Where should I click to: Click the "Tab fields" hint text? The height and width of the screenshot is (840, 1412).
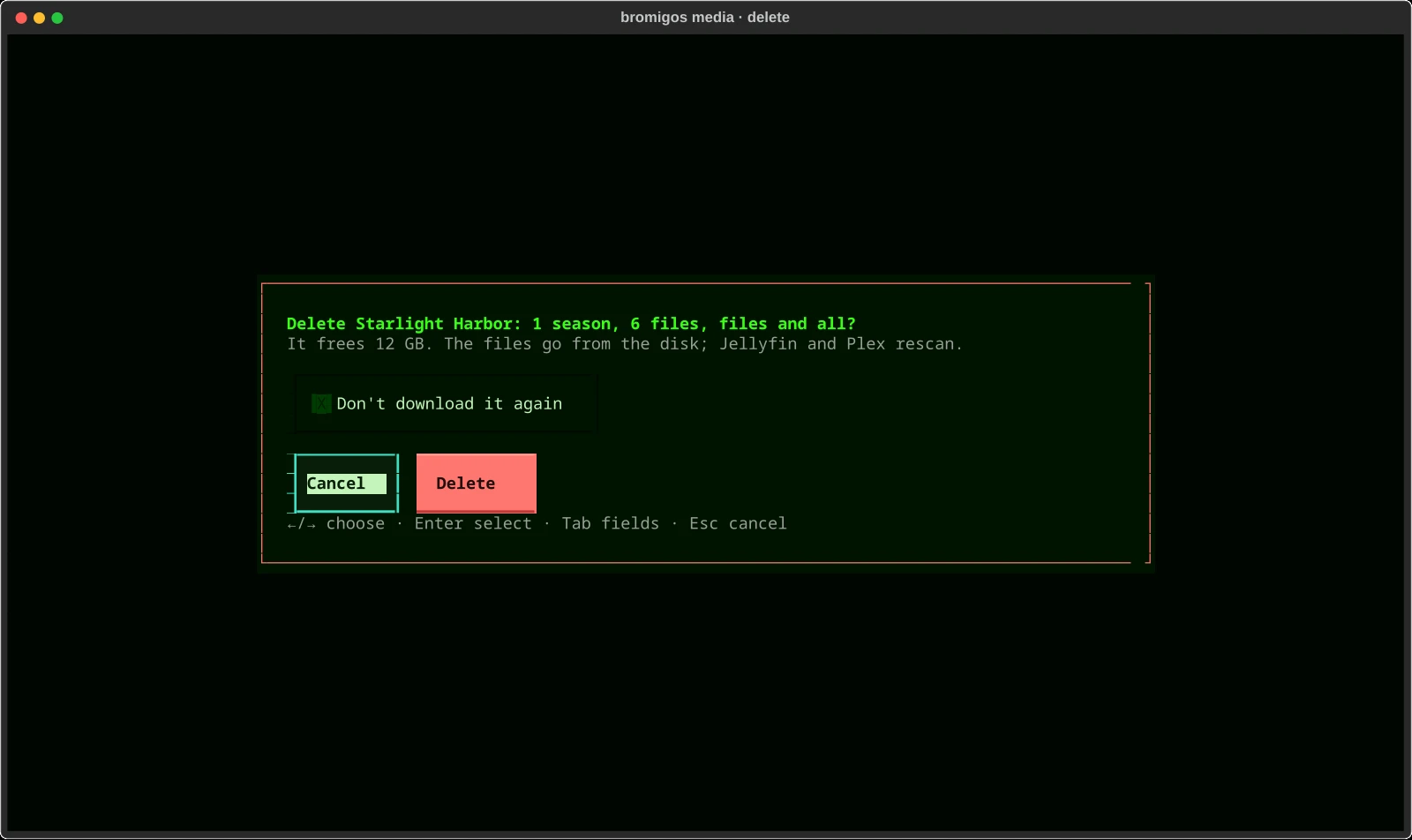pyautogui.click(x=611, y=523)
